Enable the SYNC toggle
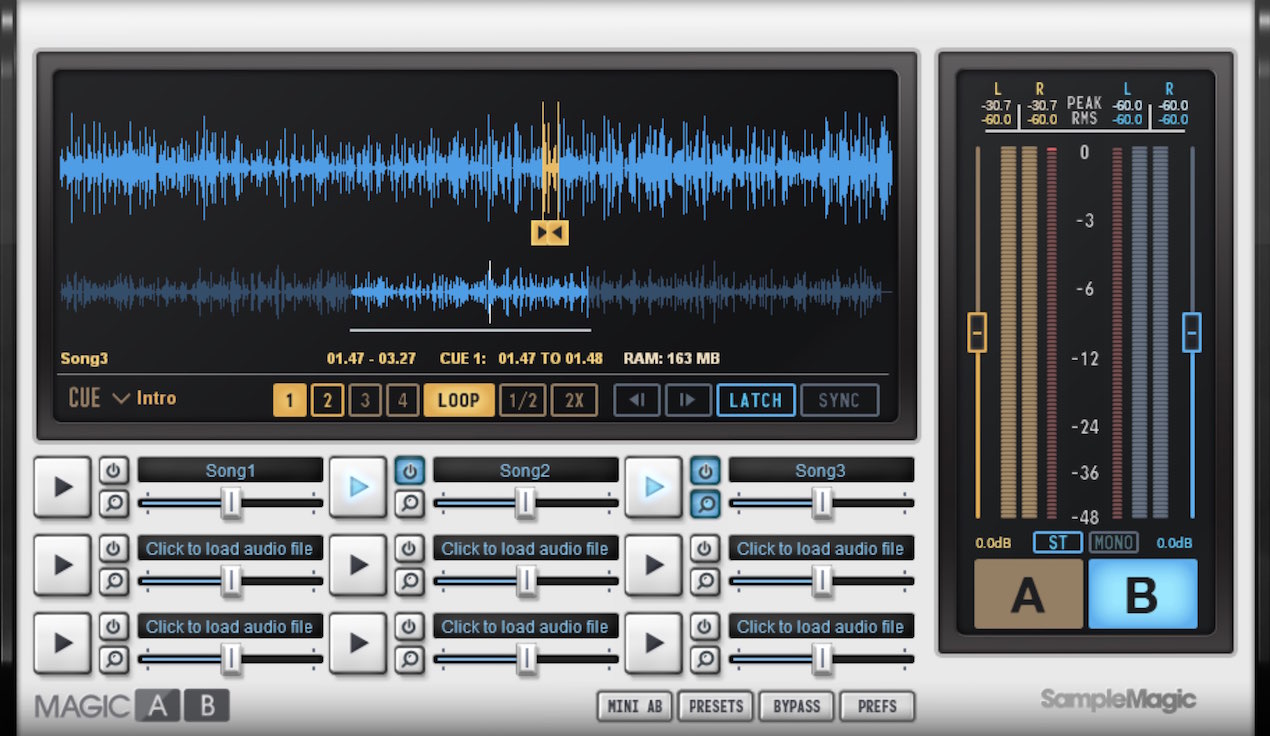Screen dimensions: 1270x736 [839, 400]
